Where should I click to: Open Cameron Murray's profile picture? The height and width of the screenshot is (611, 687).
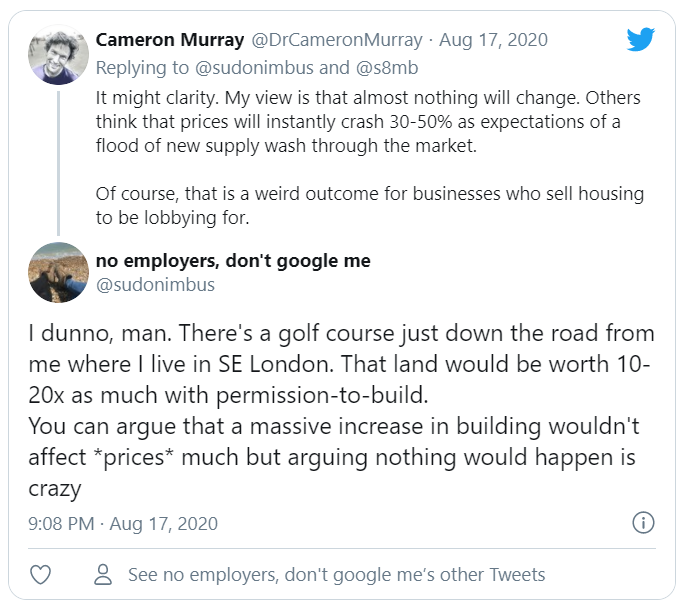pyautogui.click(x=59, y=55)
